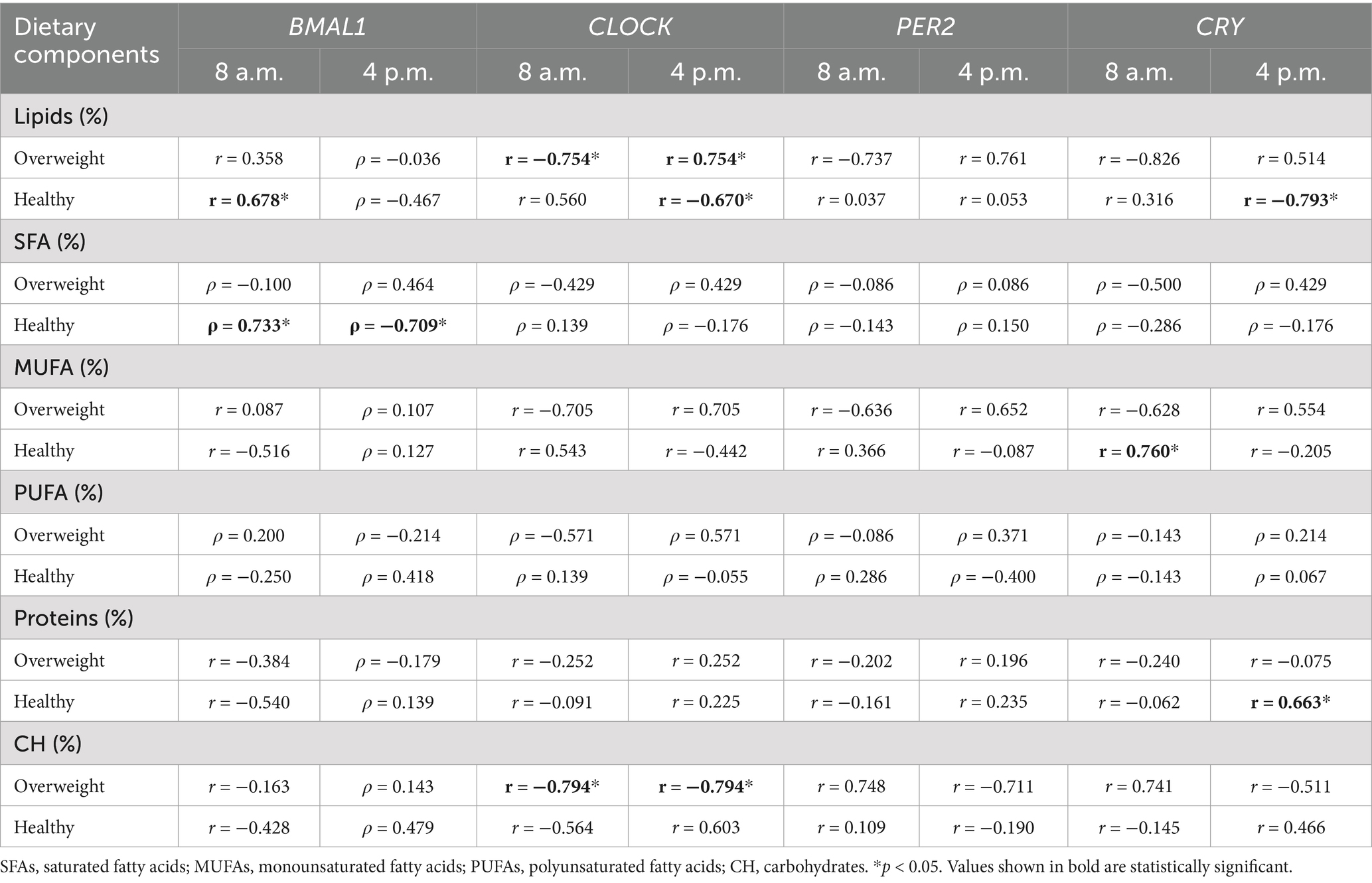Click the bold r = 0.760* cell
The height and width of the screenshot is (883, 1372).
click(1139, 451)
